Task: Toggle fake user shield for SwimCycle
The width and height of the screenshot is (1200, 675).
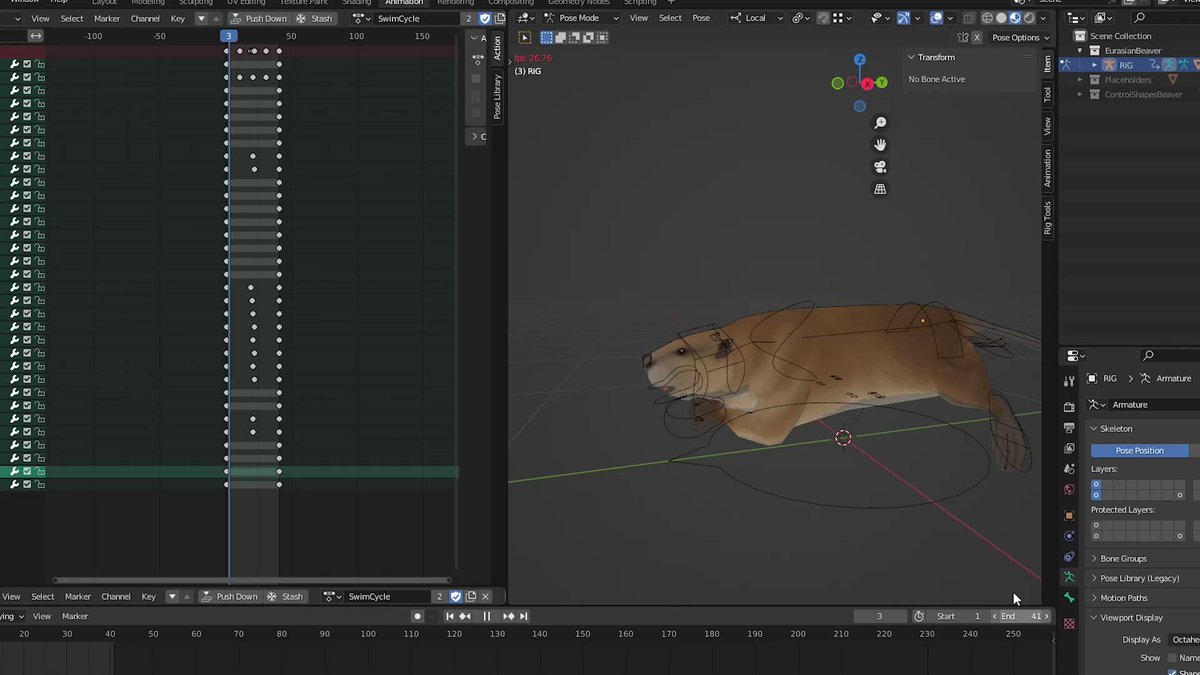Action: 486,18
